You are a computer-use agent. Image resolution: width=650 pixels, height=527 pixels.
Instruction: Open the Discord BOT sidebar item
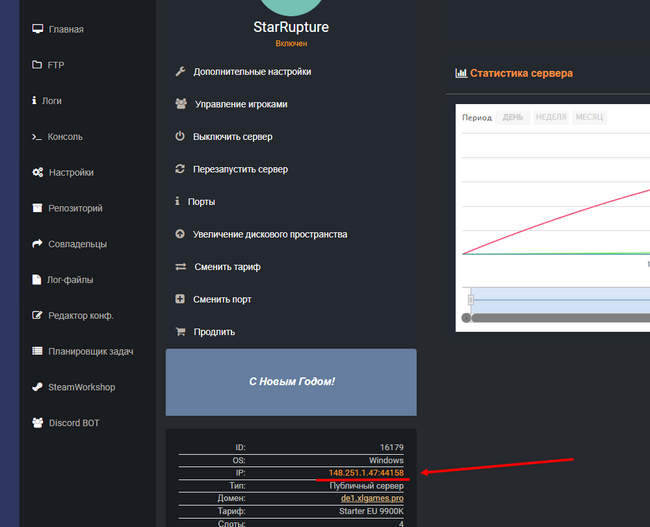74,423
